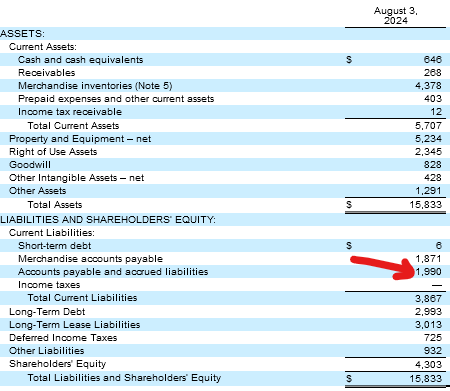
Task: Click dollar sign in Total Liabilities and Equity row
Action: [x=349, y=378]
